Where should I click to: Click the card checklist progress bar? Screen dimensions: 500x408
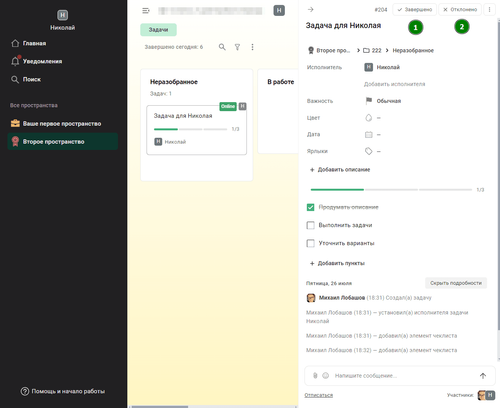click(190, 129)
